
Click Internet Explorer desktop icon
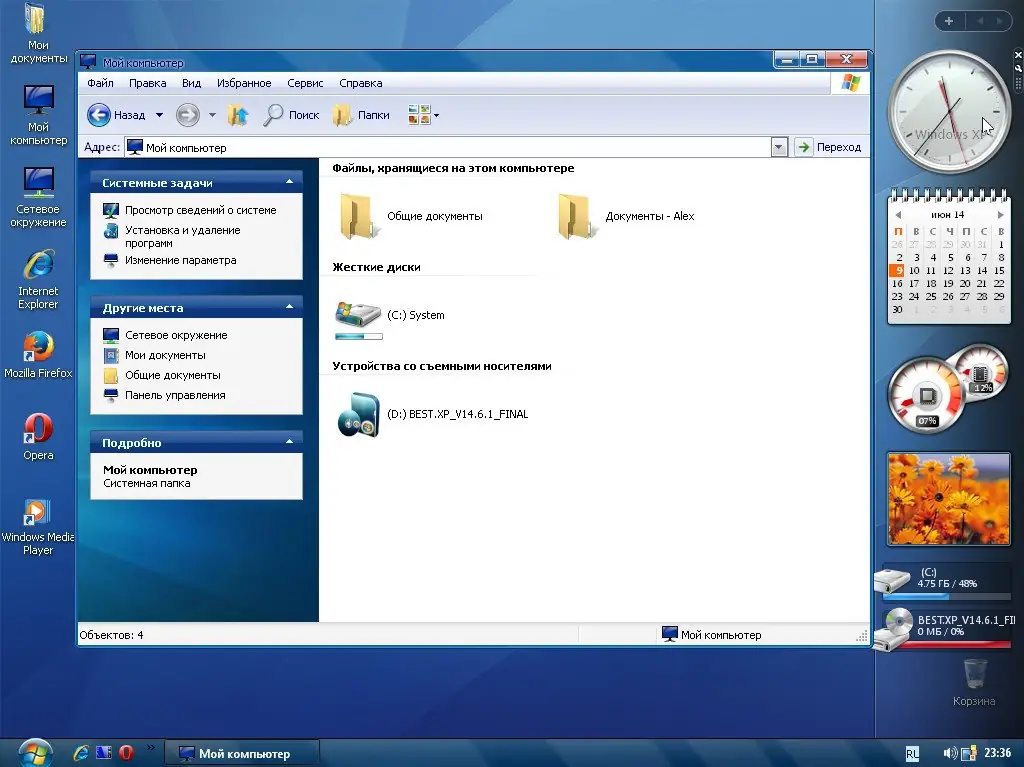[x=38, y=279]
